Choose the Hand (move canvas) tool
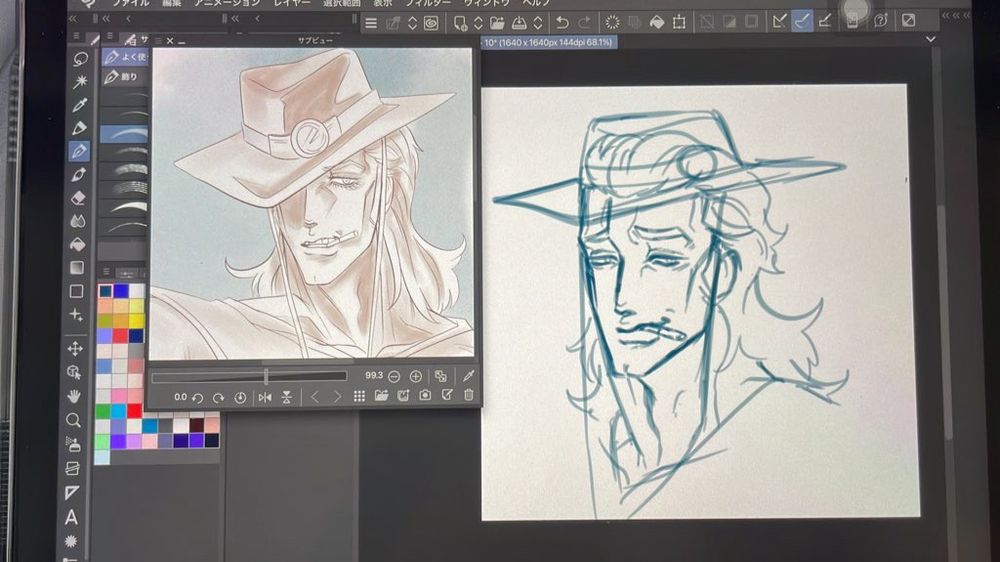The height and width of the screenshot is (562, 1000). coord(74,396)
